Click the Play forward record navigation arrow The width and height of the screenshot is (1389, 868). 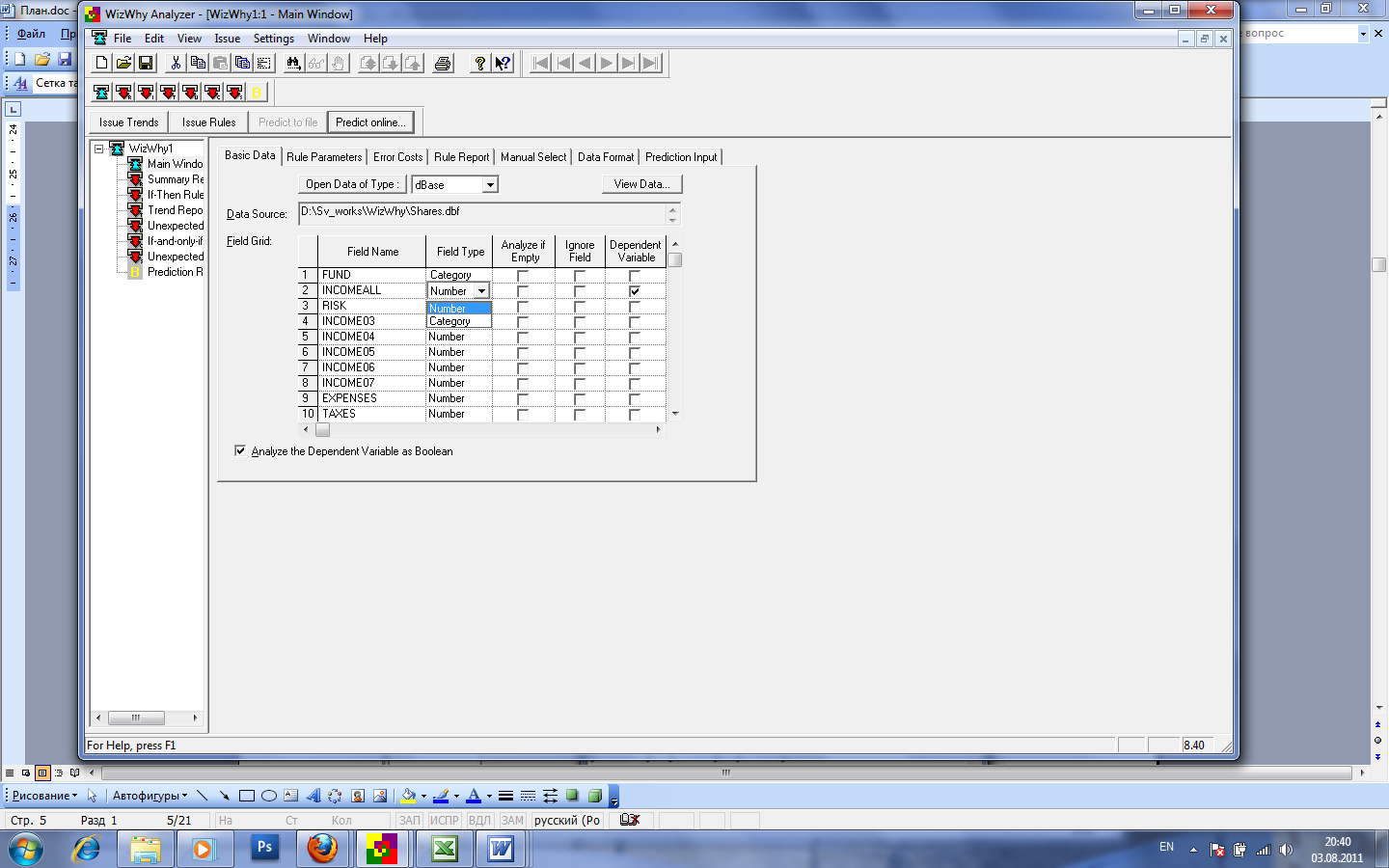coord(607,63)
